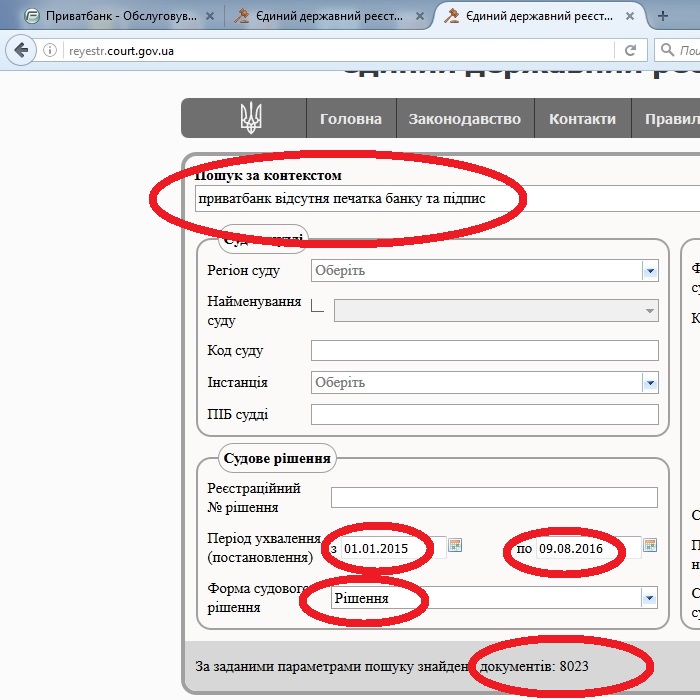The width and height of the screenshot is (700, 700).
Task: Click the документів: 8023 results text
Action: (534, 666)
